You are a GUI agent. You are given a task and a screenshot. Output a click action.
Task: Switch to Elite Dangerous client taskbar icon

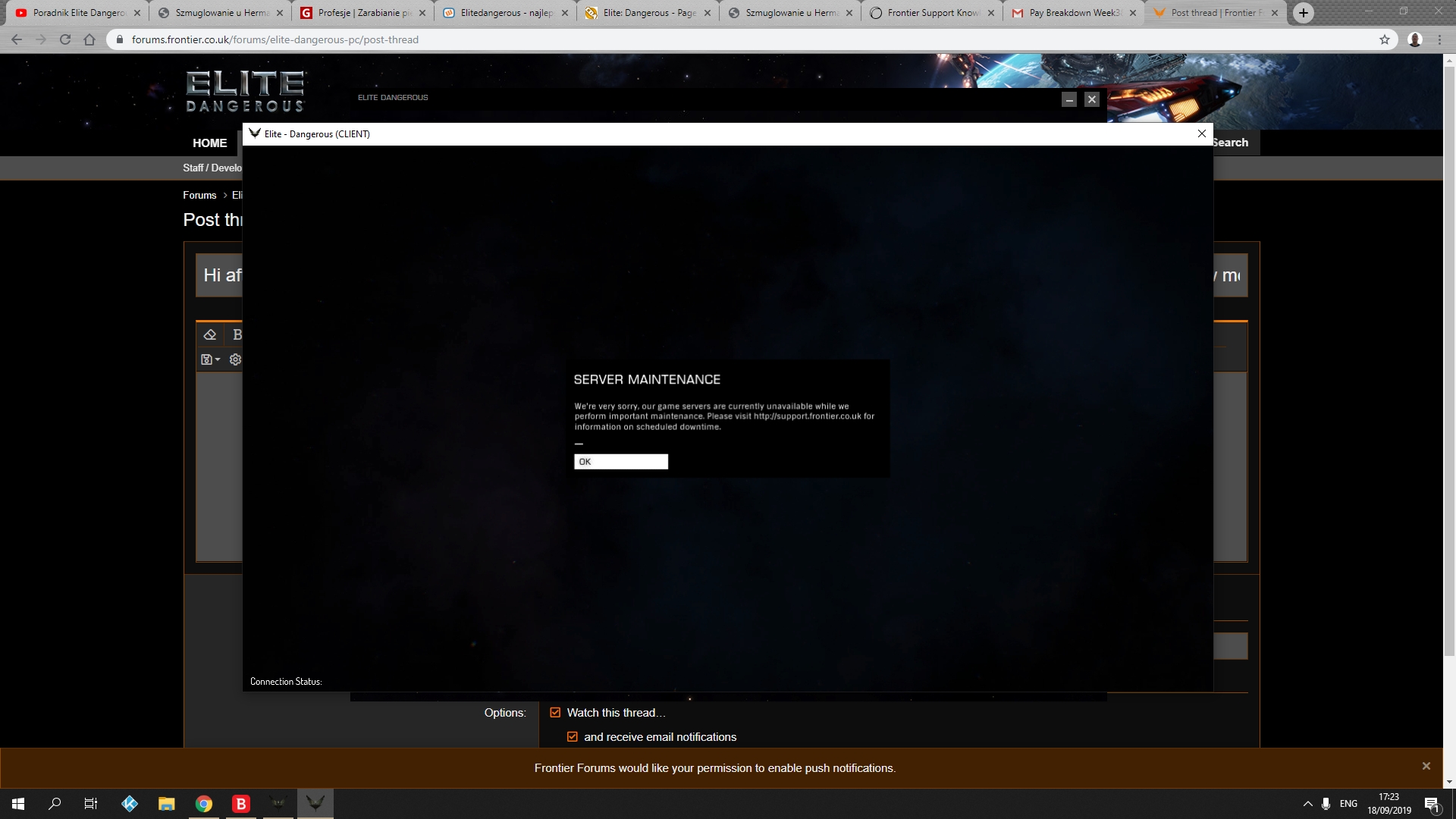point(315,804)
